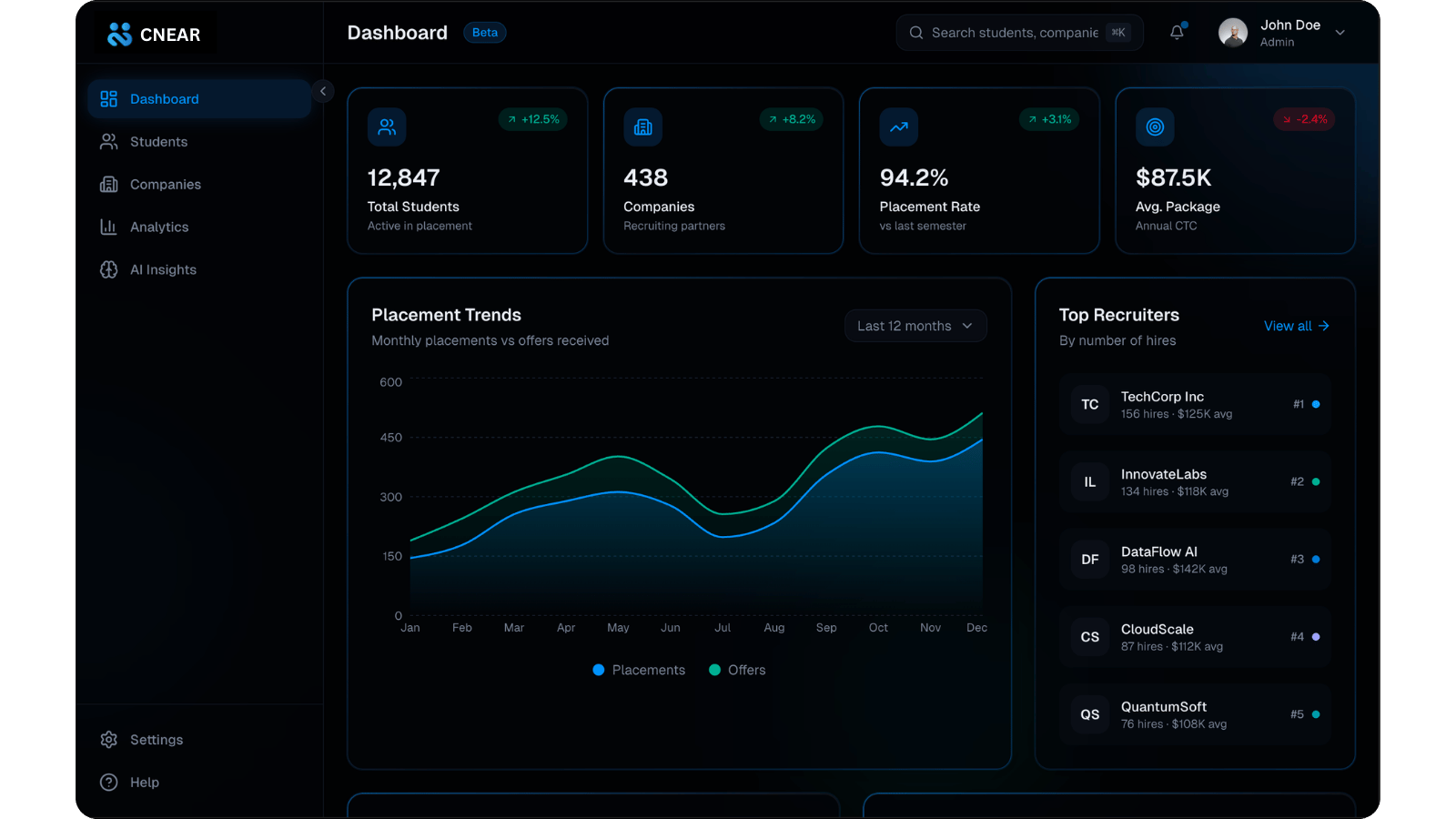
Task: Open the Last 12 months dropdown
Action: (x=915, y=325)
